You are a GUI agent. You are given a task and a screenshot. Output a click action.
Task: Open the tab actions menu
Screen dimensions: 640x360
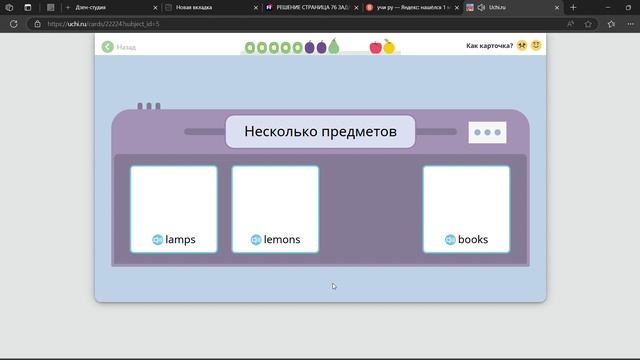tap(28, 7)
